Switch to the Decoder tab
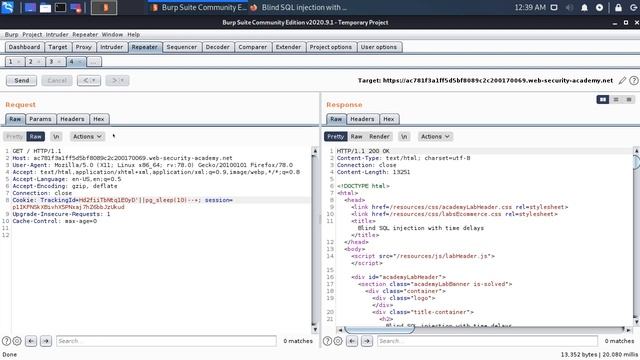The image size is (640, 360). pyautogui.click(x=218, y=47)
